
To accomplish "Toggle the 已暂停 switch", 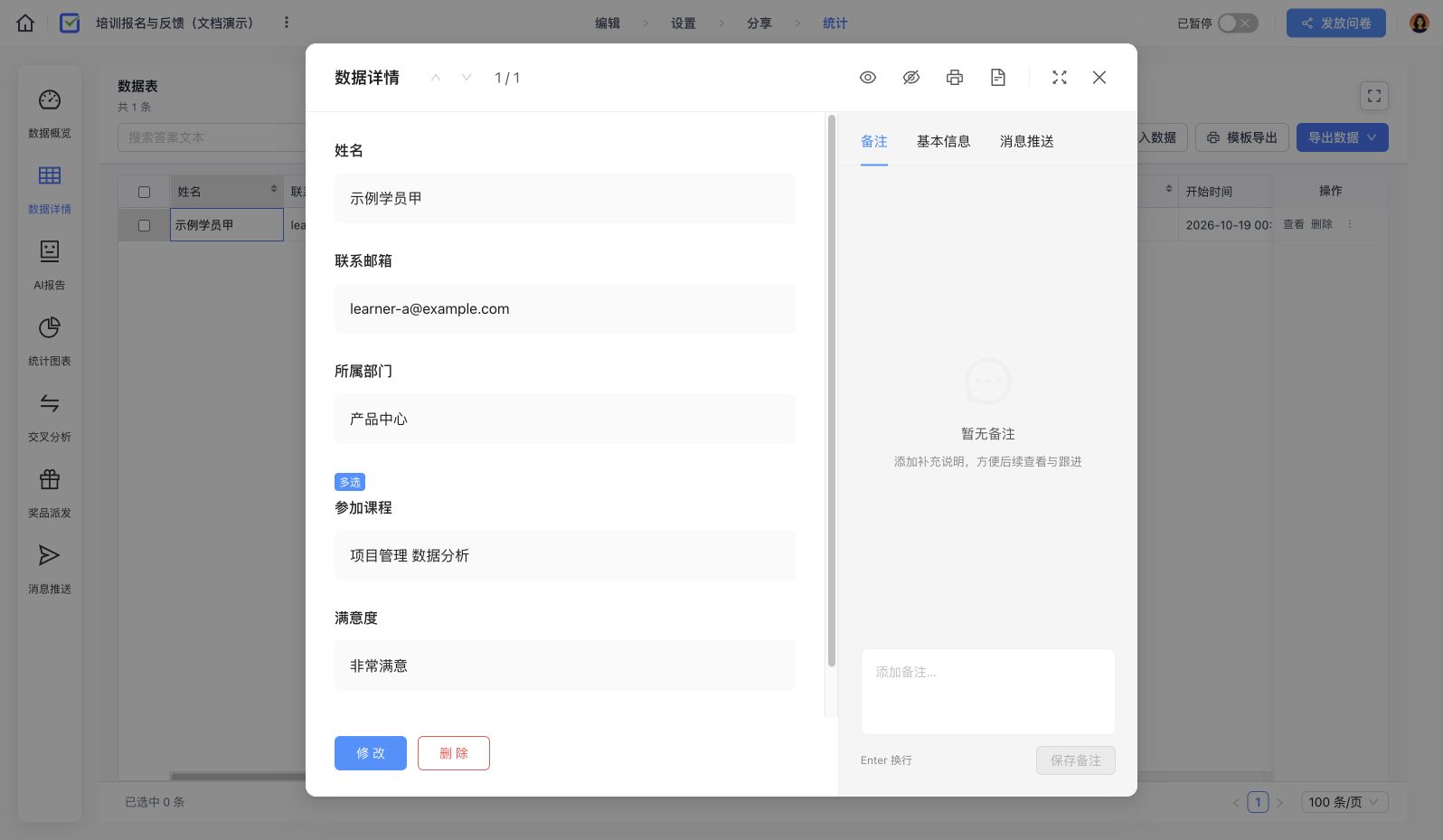I will 1238,23.
